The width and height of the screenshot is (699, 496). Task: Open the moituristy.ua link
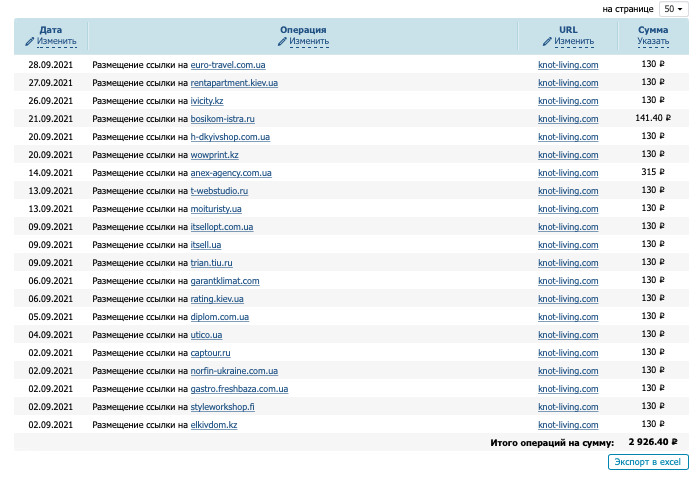point(216,209)
